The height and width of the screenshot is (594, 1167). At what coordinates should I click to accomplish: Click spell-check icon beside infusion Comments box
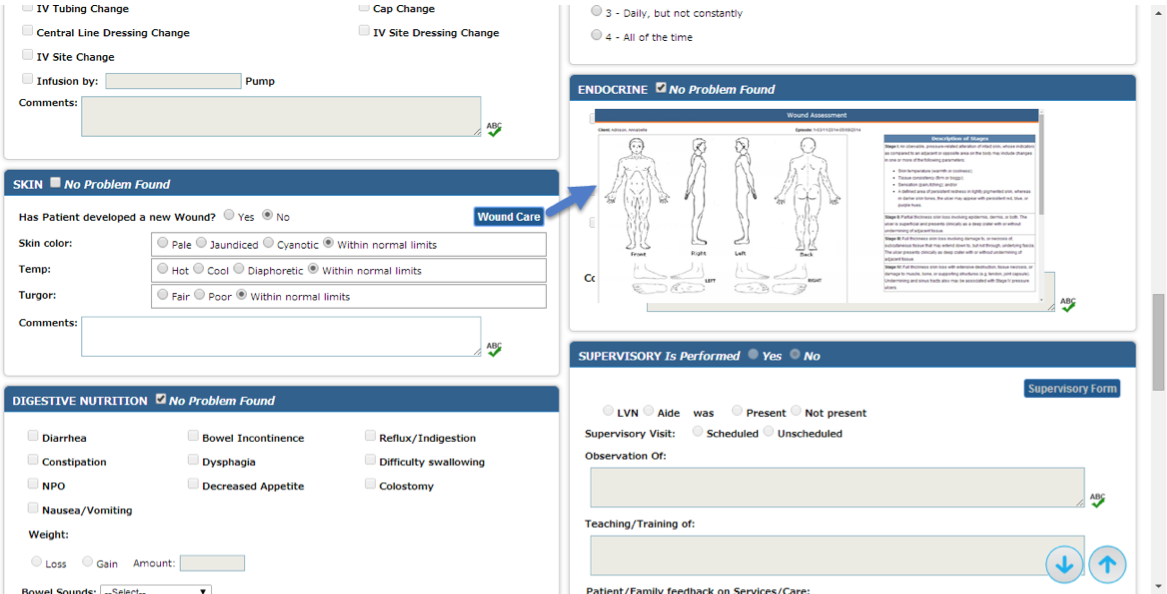494,129
